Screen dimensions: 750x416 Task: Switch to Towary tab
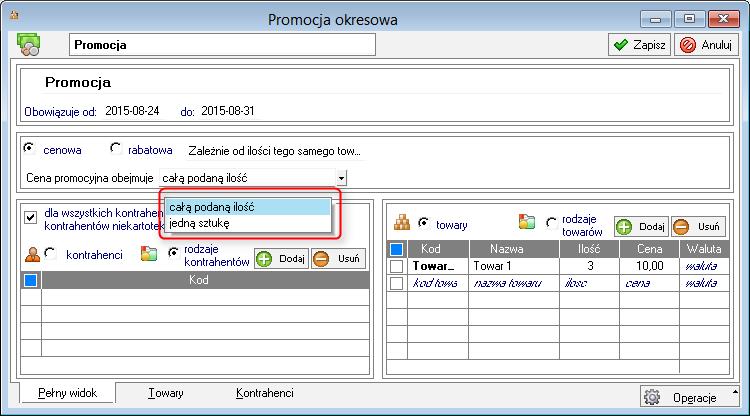point(165,393)
